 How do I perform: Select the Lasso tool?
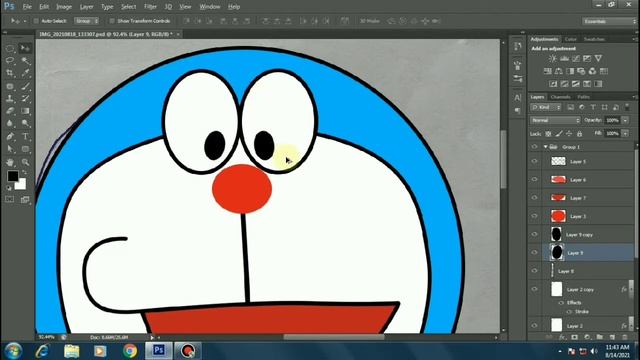click(10, 61)
